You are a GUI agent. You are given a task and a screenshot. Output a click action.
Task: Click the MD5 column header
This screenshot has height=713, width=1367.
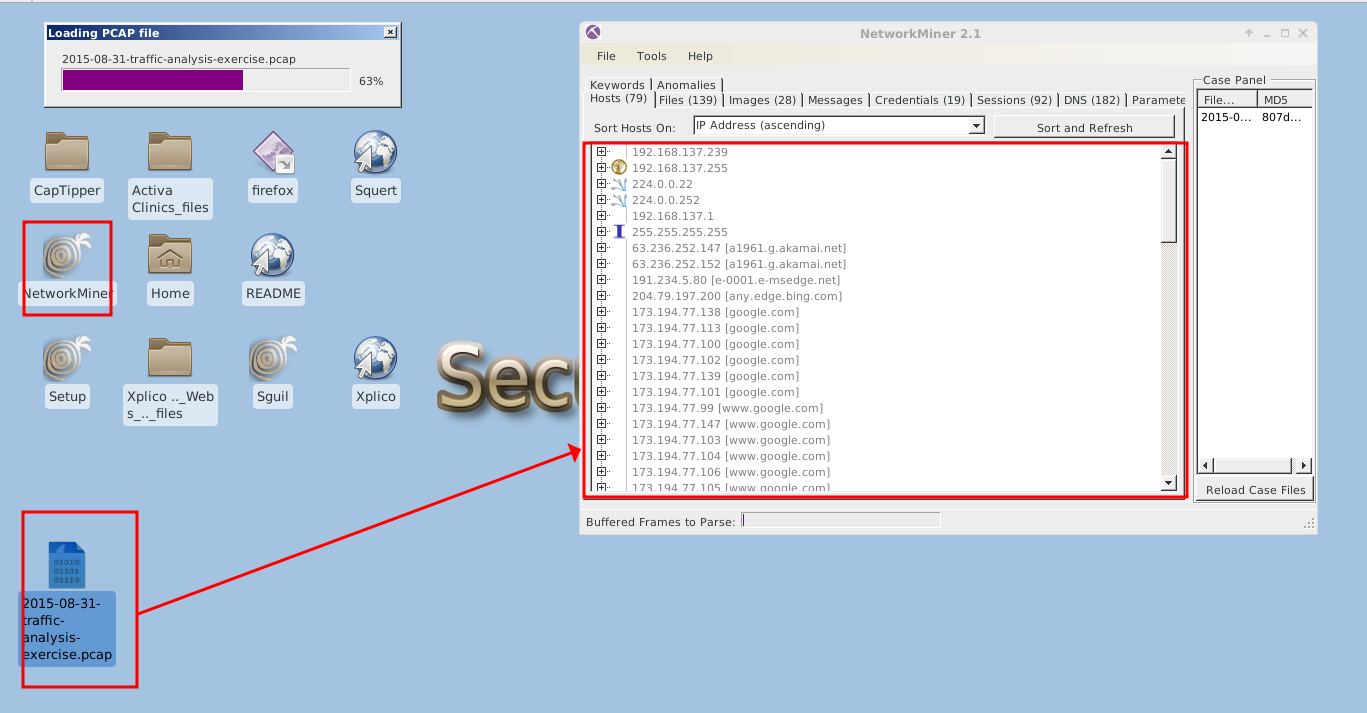1285,100
